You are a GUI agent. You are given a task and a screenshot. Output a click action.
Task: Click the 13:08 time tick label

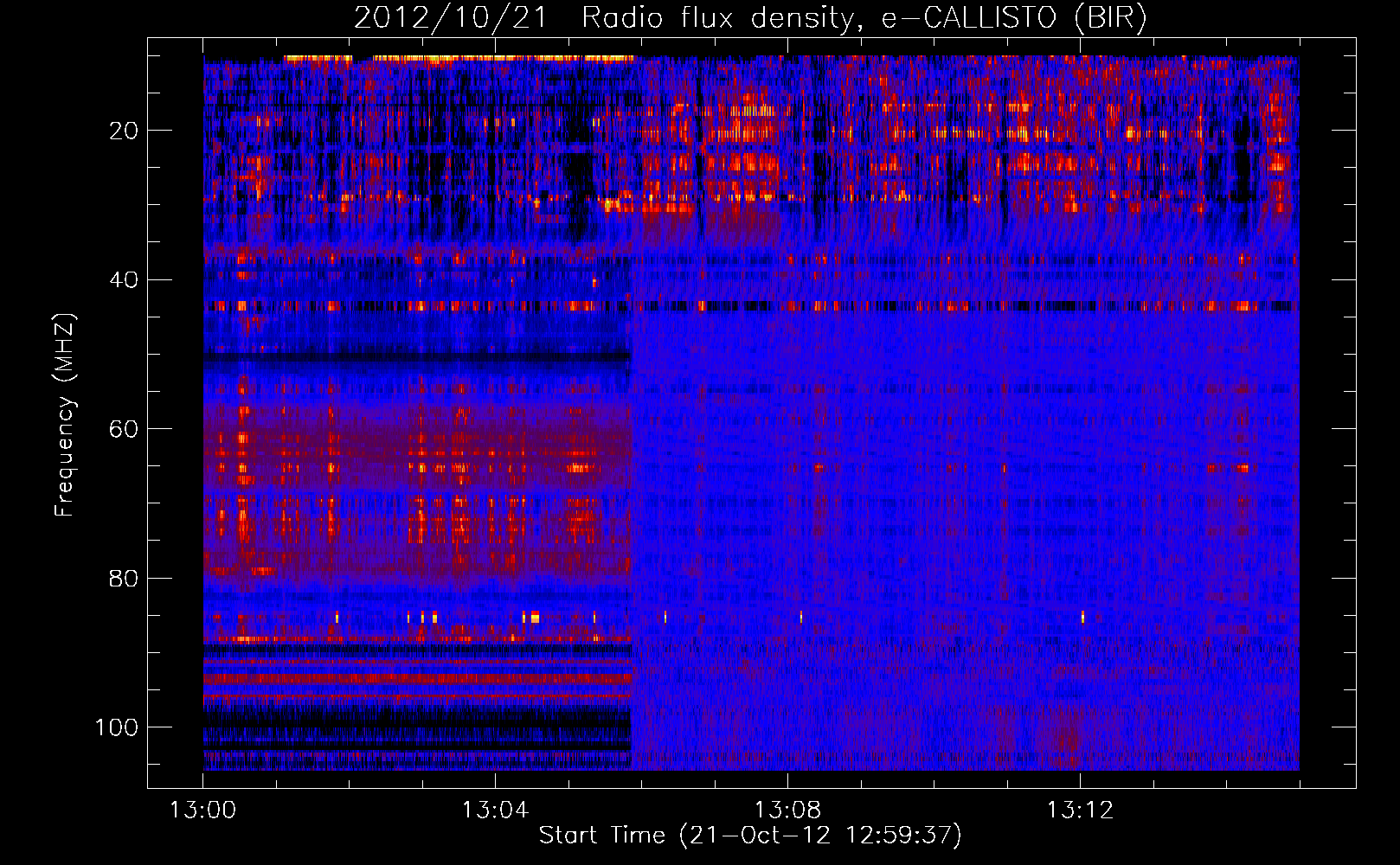787,811
